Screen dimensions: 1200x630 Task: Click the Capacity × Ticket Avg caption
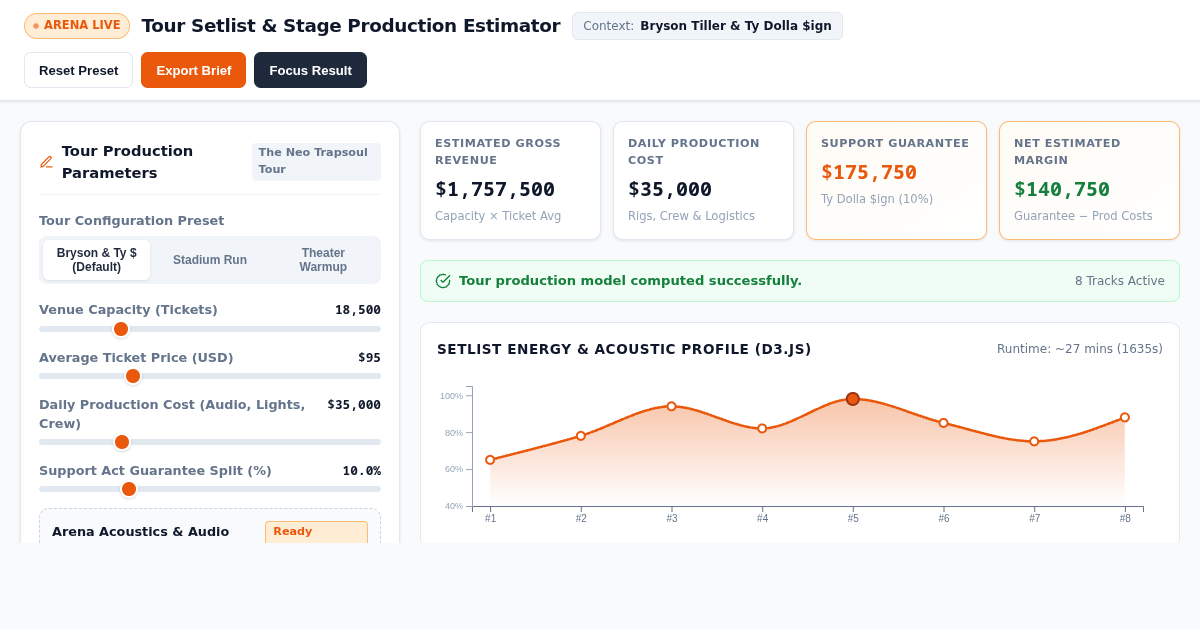[x=498, y=216]
